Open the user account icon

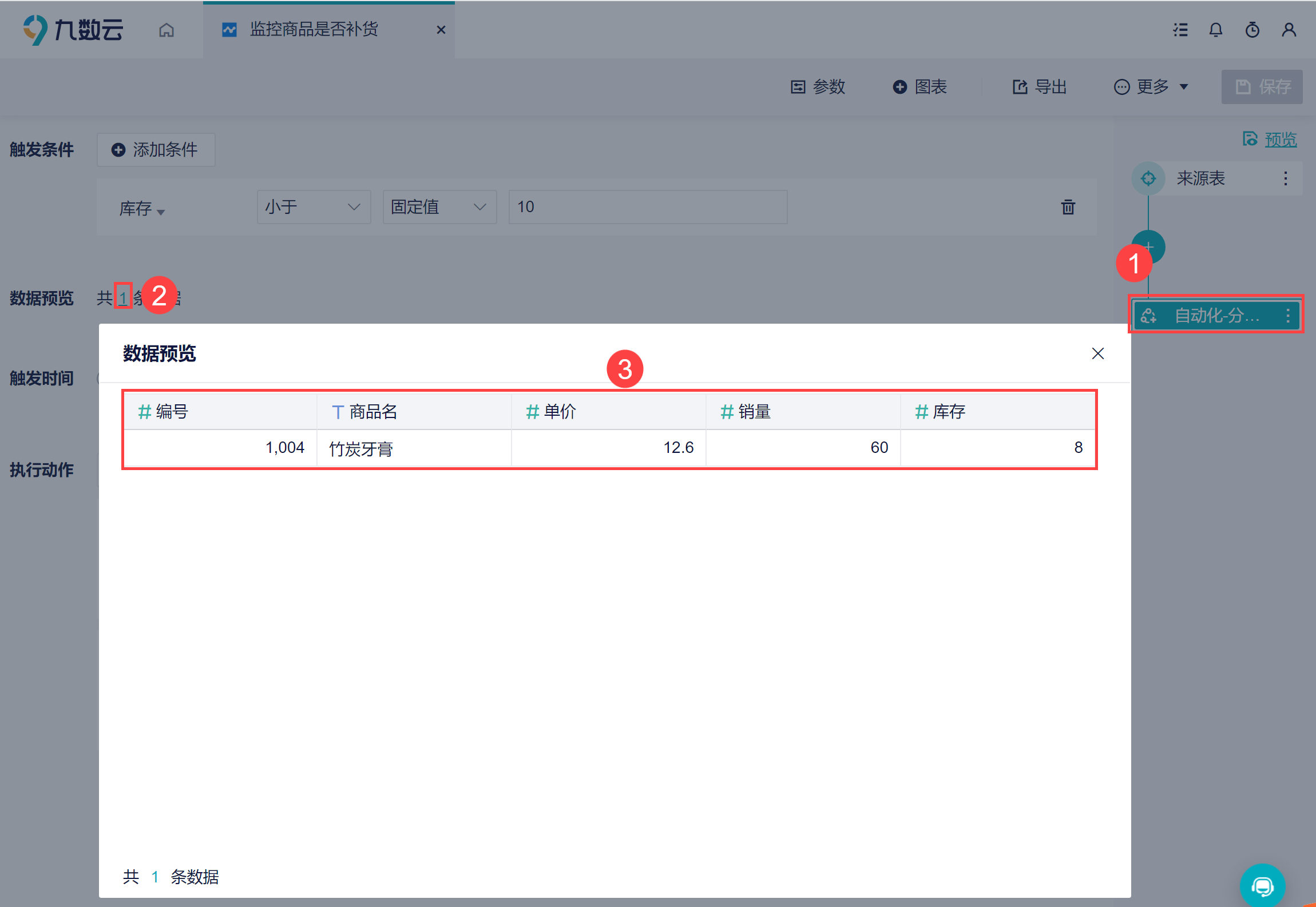pyautogui.click(x=1289, y=30)
